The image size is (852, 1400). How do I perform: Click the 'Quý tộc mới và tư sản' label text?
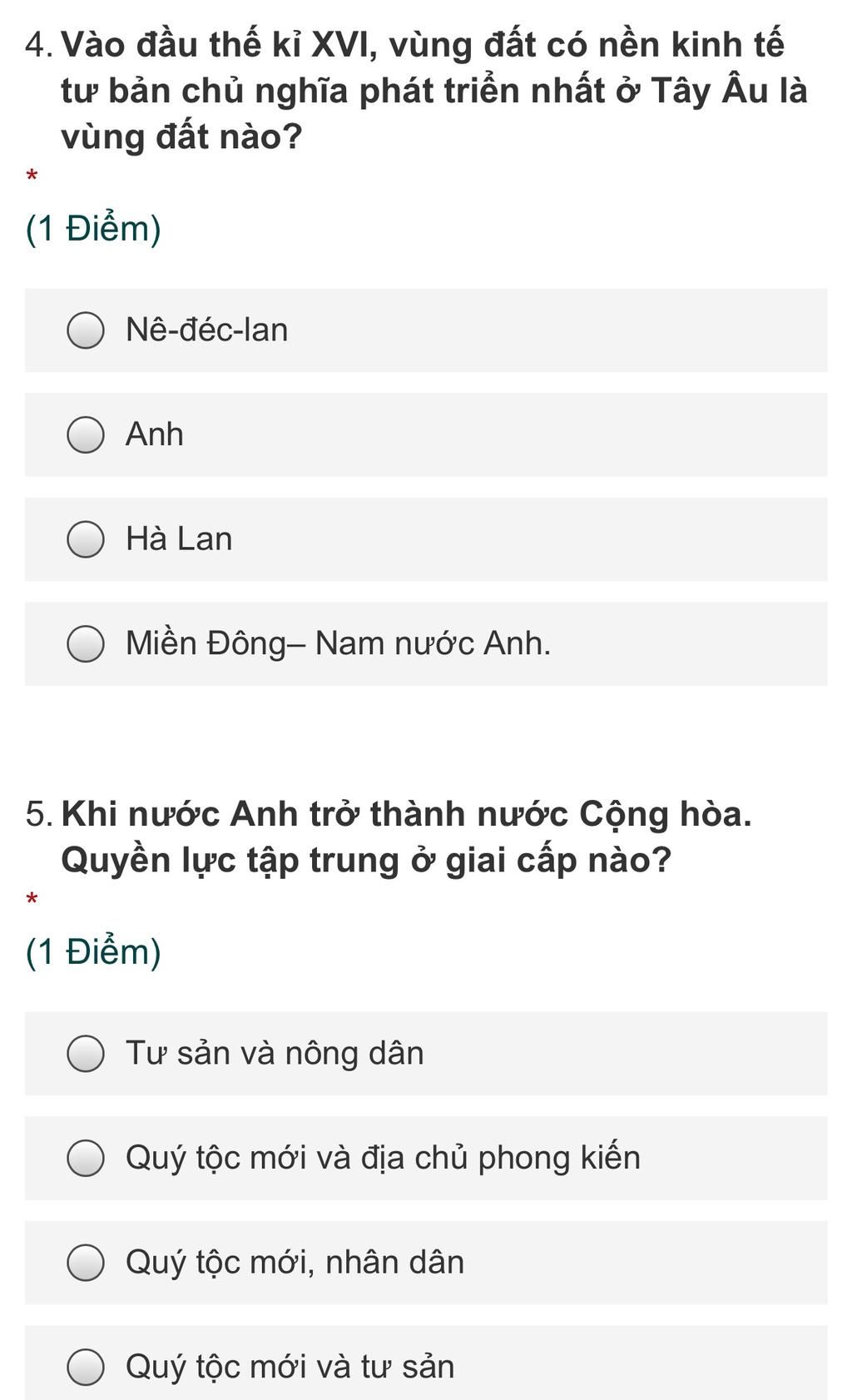290,1368
